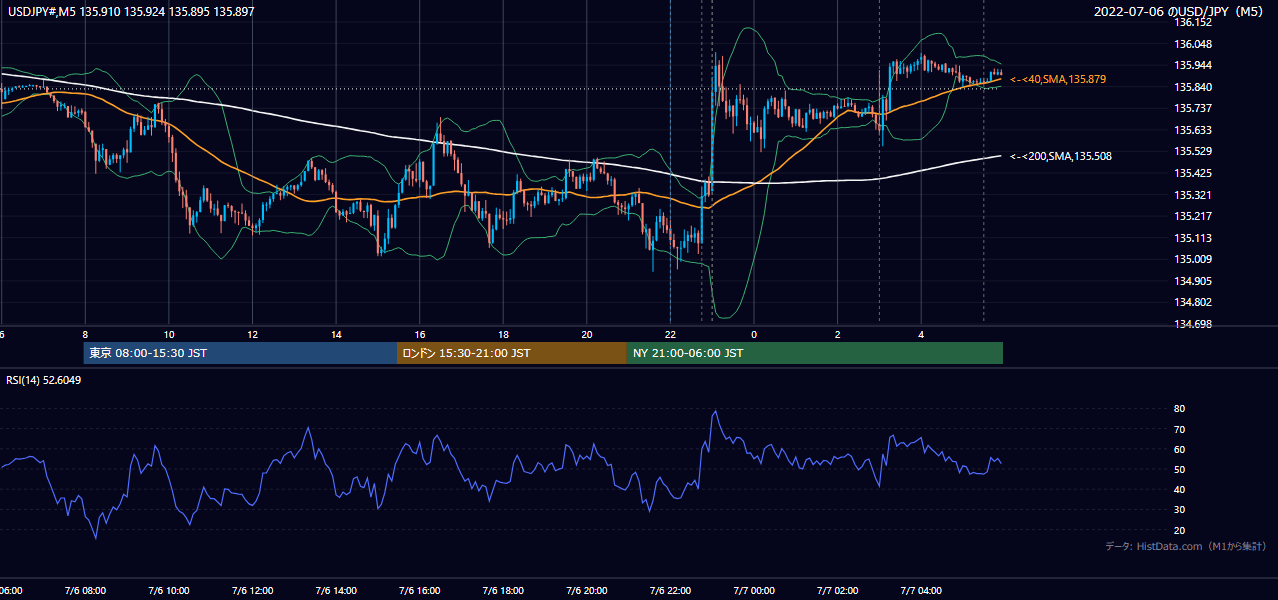Click the 135.425 price axis label
Image resolution: width=1278 pixels, height=600 pixels.
point(1193,173)
